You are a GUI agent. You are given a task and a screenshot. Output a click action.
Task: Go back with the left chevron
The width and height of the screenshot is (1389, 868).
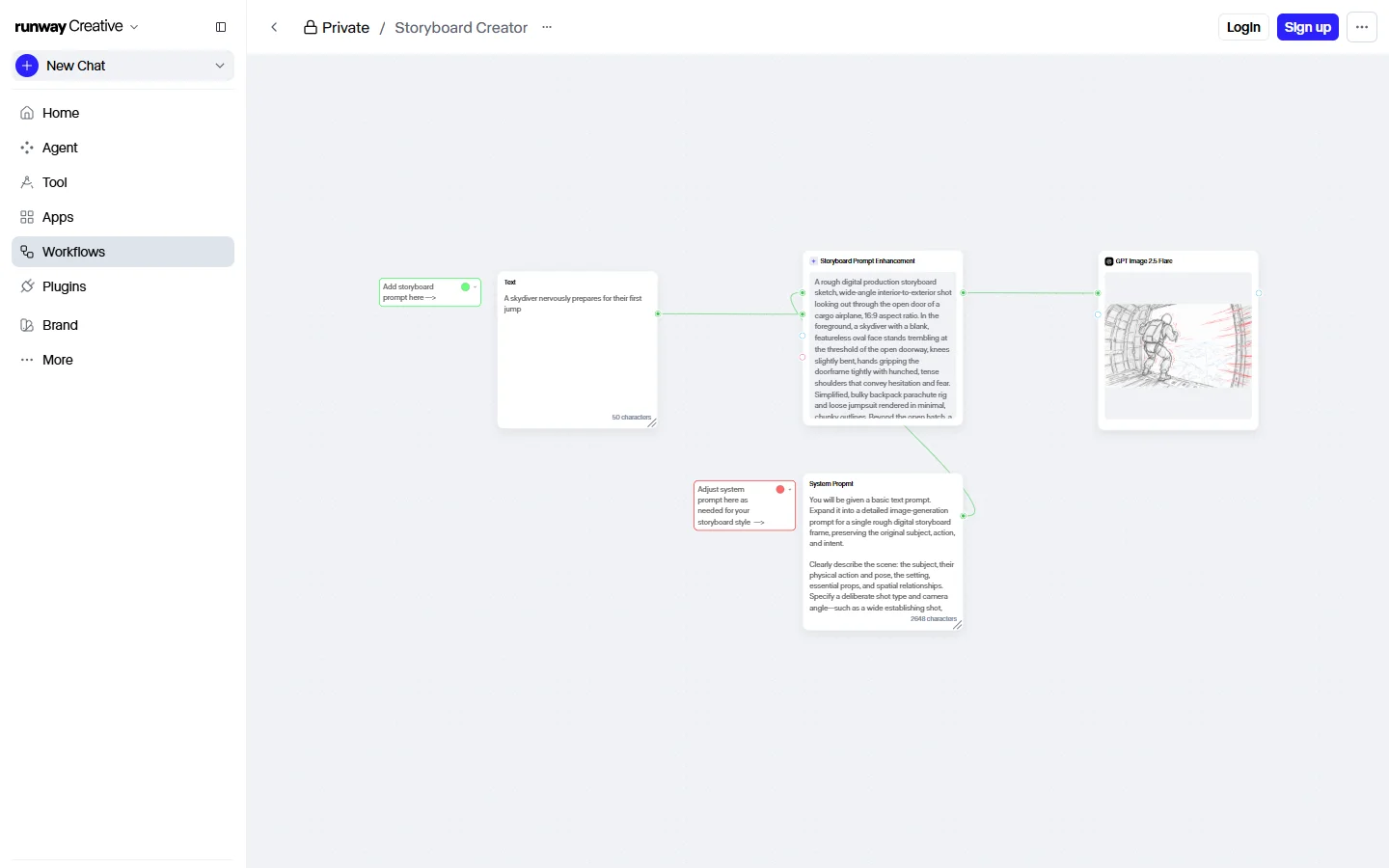[274, 27]
